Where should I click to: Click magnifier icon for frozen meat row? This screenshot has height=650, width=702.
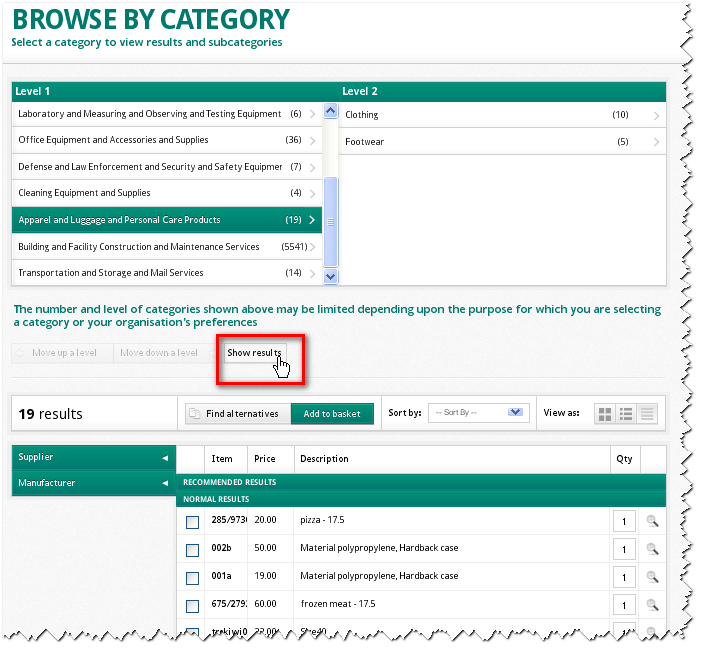point(652,605)
